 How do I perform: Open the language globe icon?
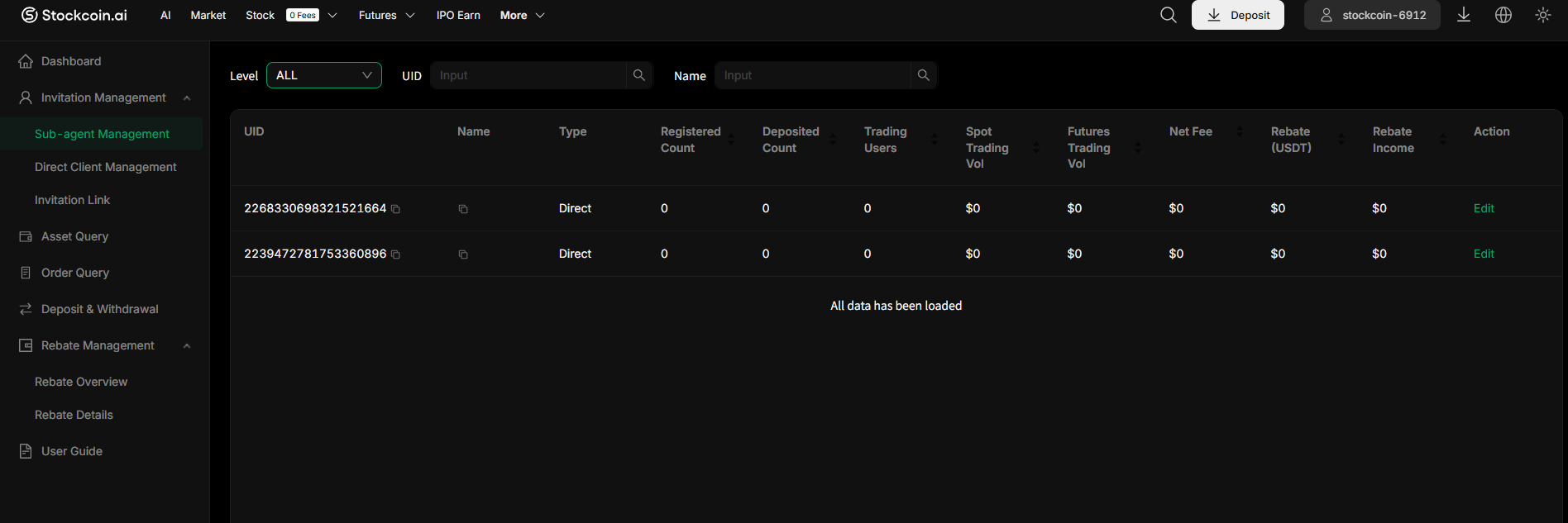(x=1503, y=15)
